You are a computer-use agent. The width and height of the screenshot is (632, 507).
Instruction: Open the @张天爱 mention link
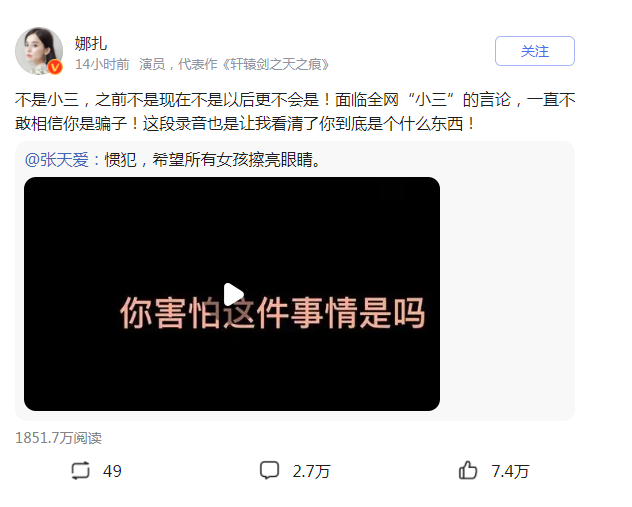point(57,160)
